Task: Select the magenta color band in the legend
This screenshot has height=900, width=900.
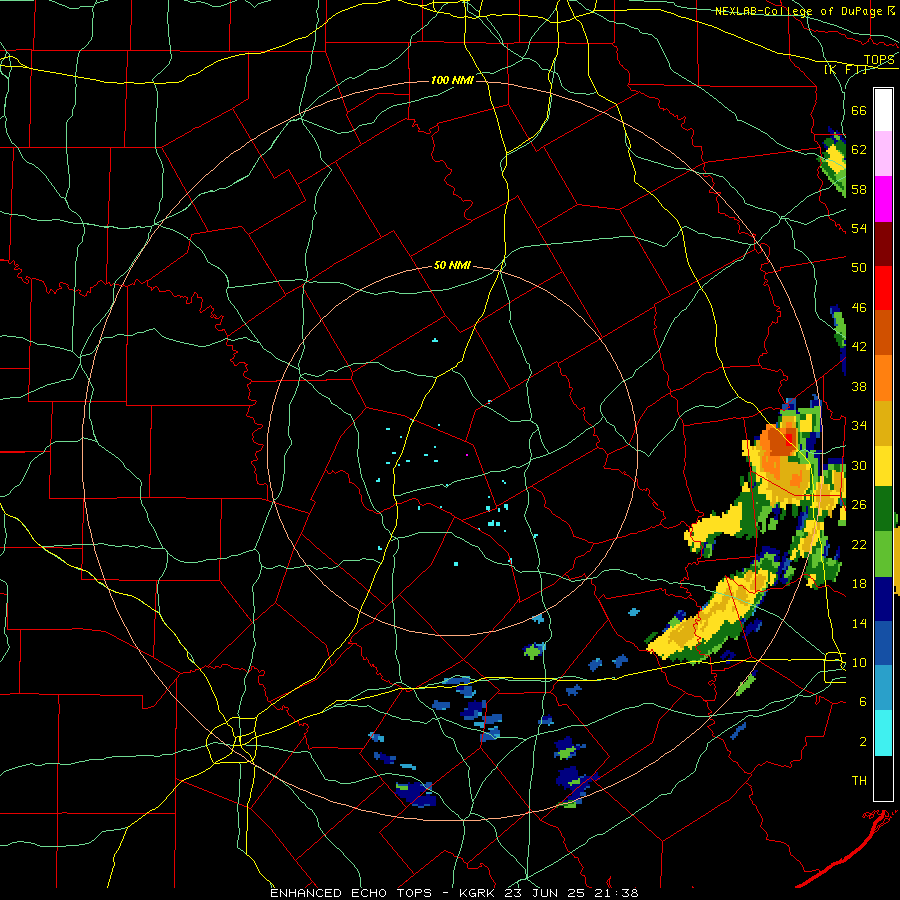Action: 883,199
